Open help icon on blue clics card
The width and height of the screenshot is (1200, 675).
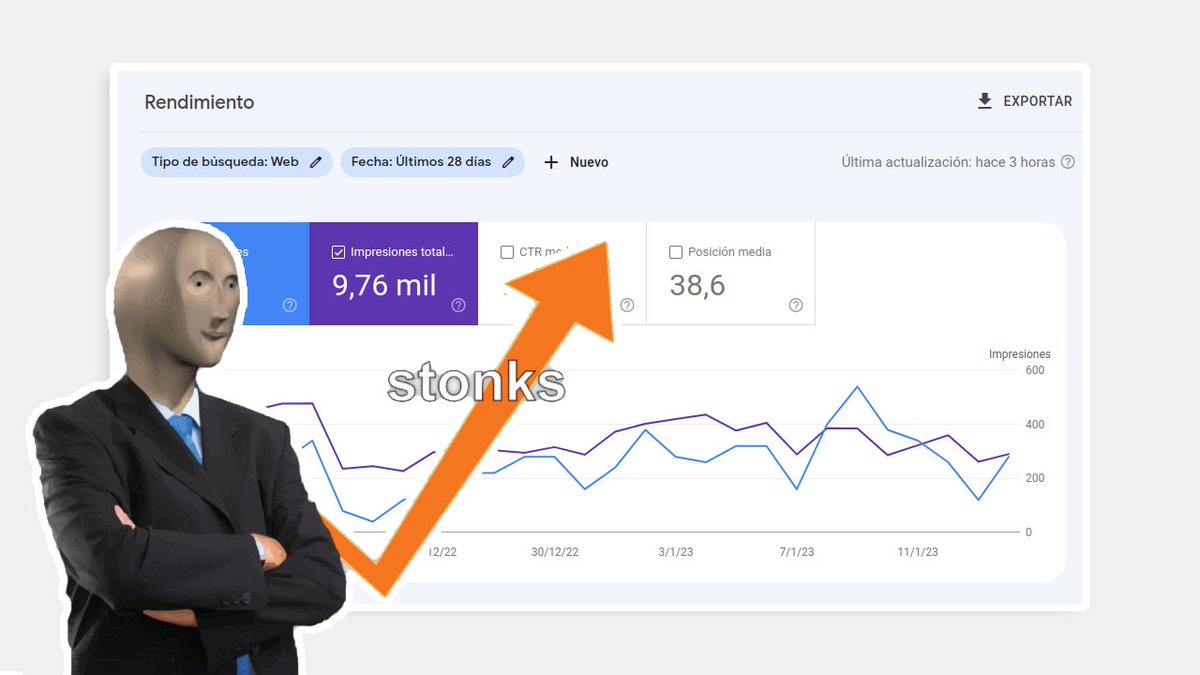(290, 305)
